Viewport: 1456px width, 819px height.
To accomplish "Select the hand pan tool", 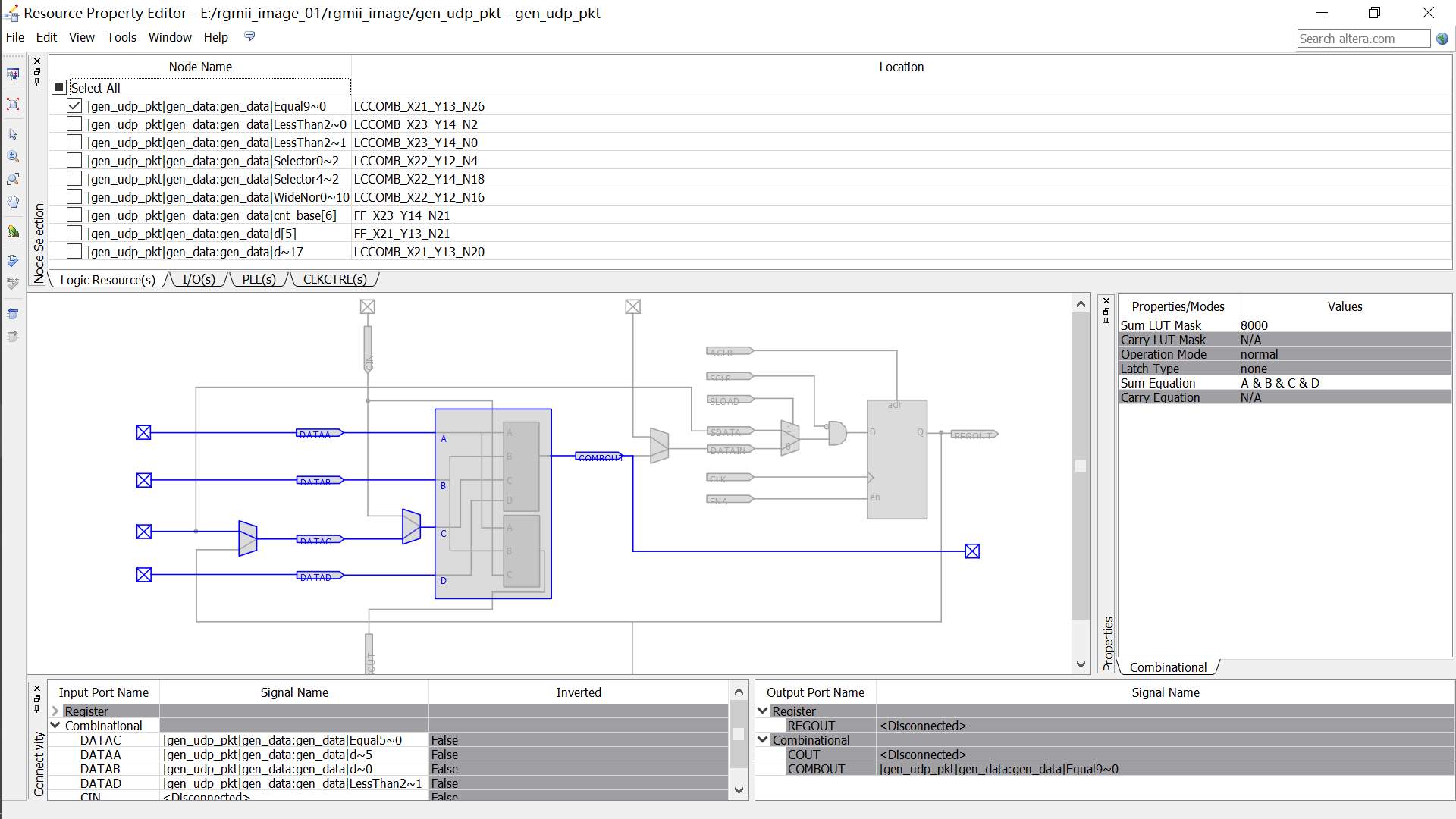I will coord(13,202).
